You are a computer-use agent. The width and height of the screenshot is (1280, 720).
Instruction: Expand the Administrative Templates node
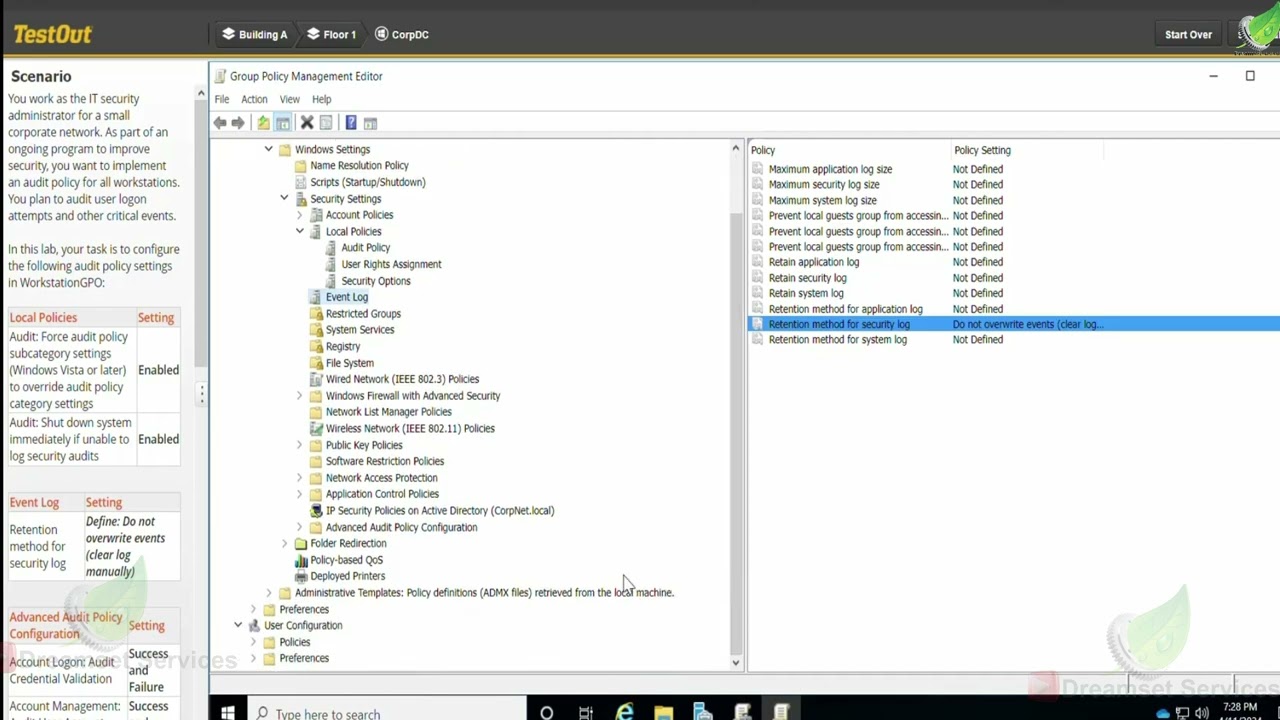[x=268, y=592]
